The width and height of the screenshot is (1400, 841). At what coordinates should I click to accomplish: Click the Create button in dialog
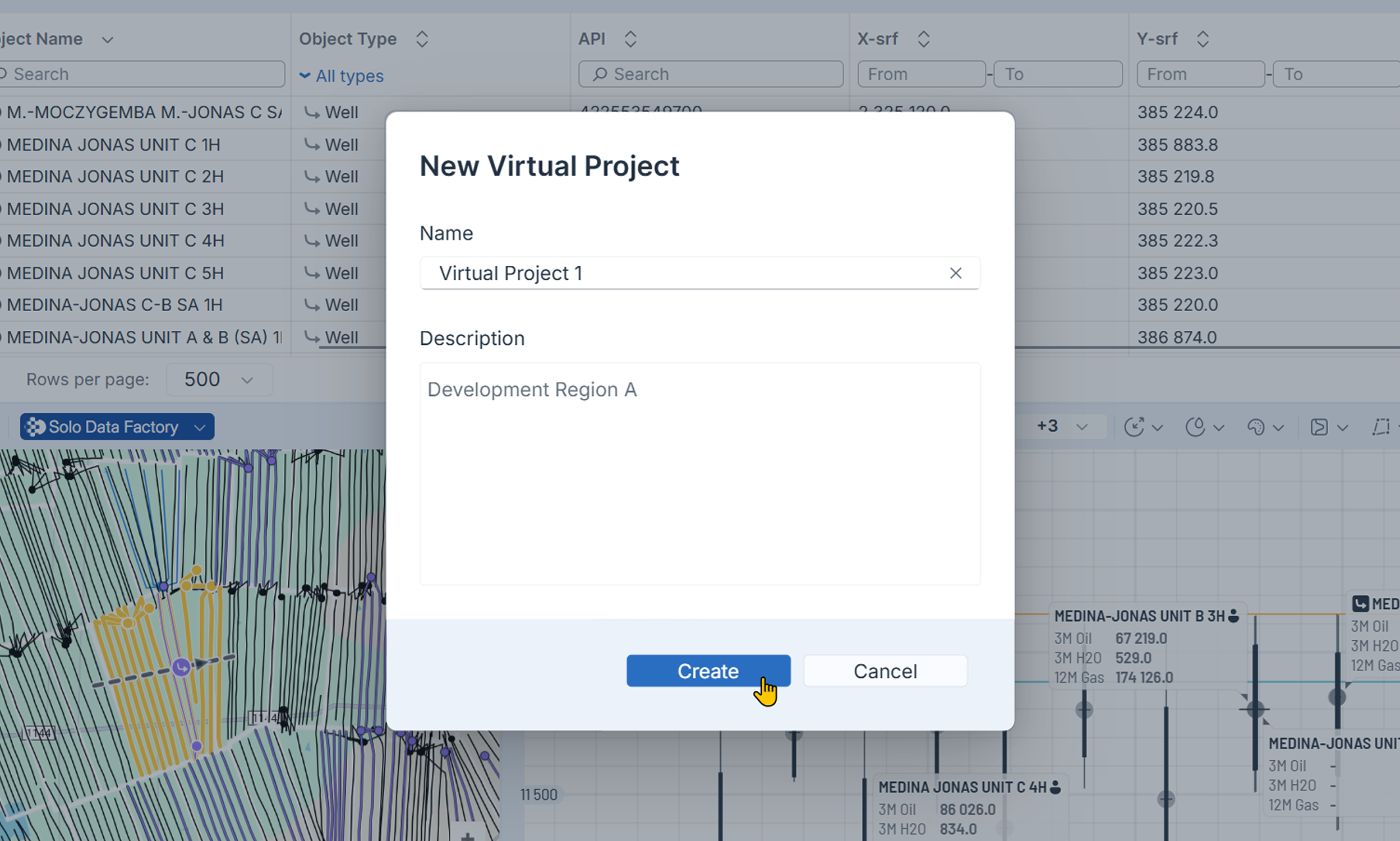pyautogui.click(x=708, y=671)
